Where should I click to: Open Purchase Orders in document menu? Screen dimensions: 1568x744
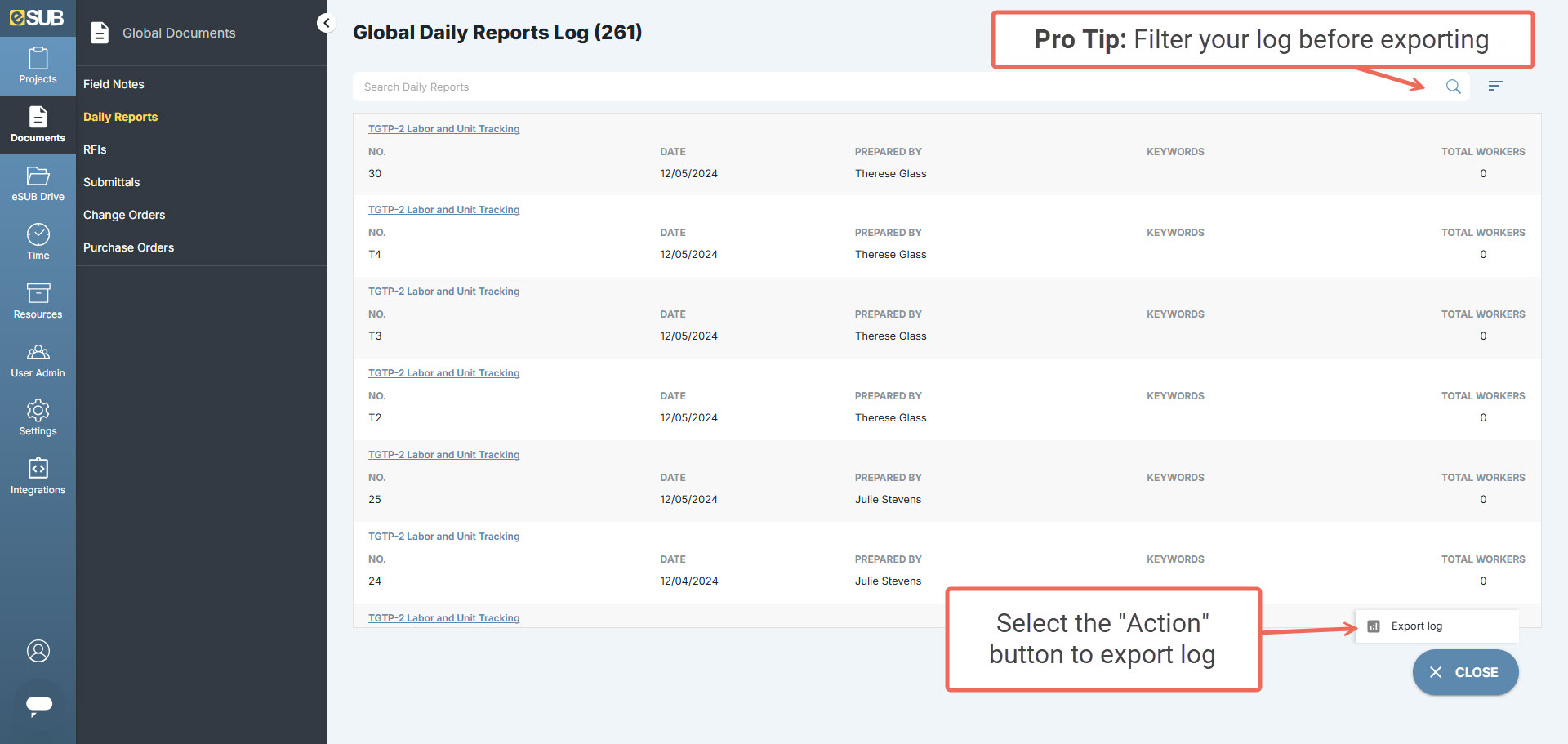point(128,247)
